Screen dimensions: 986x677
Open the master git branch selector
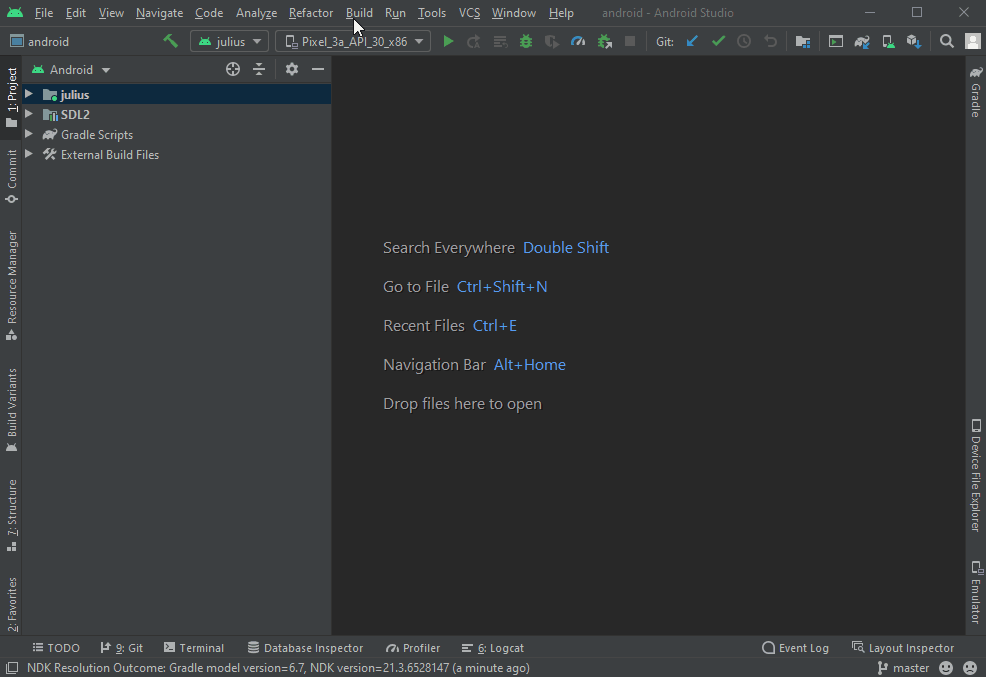click(903, 668)
